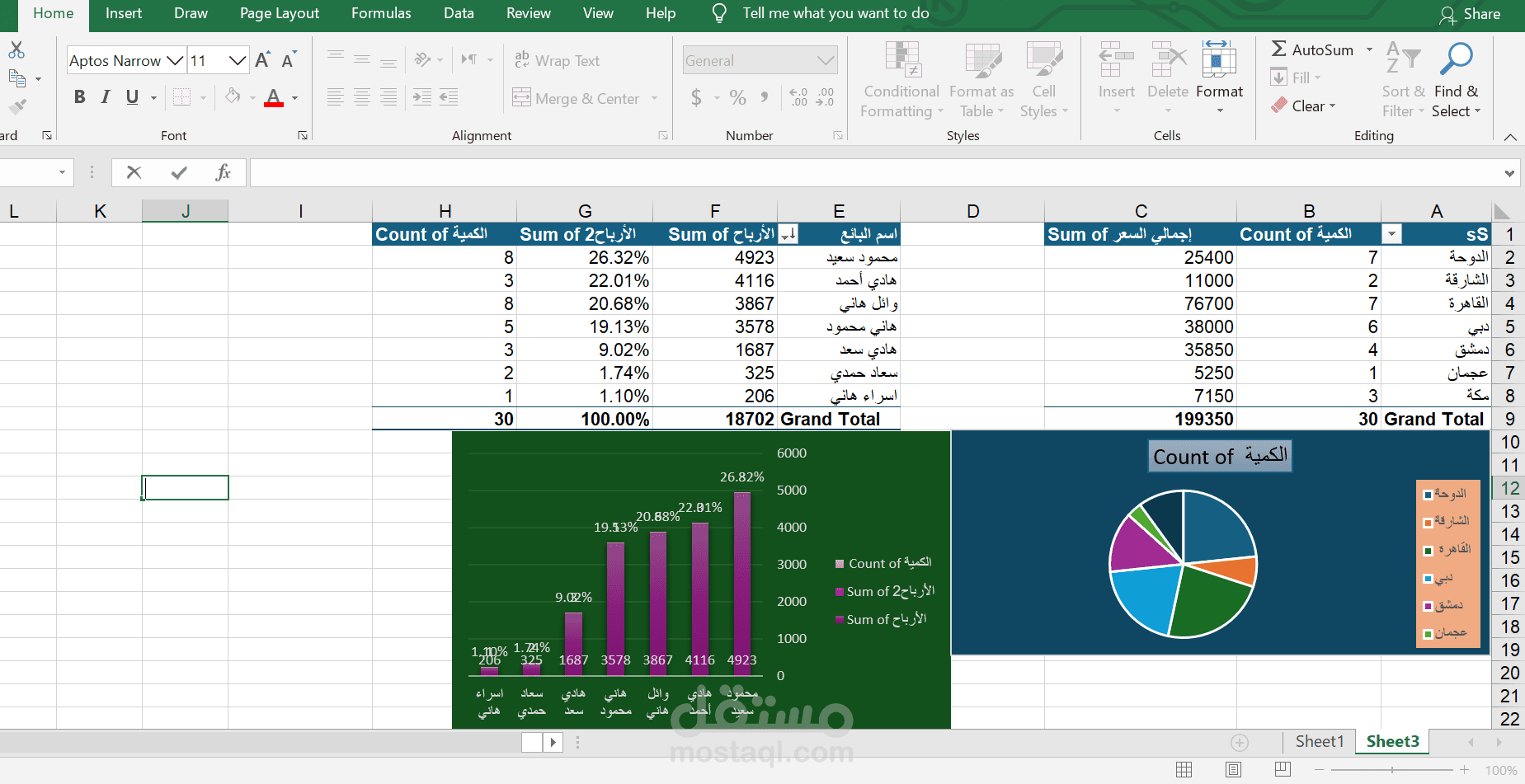Click AutoSum button

click(x=1312, y=49)
